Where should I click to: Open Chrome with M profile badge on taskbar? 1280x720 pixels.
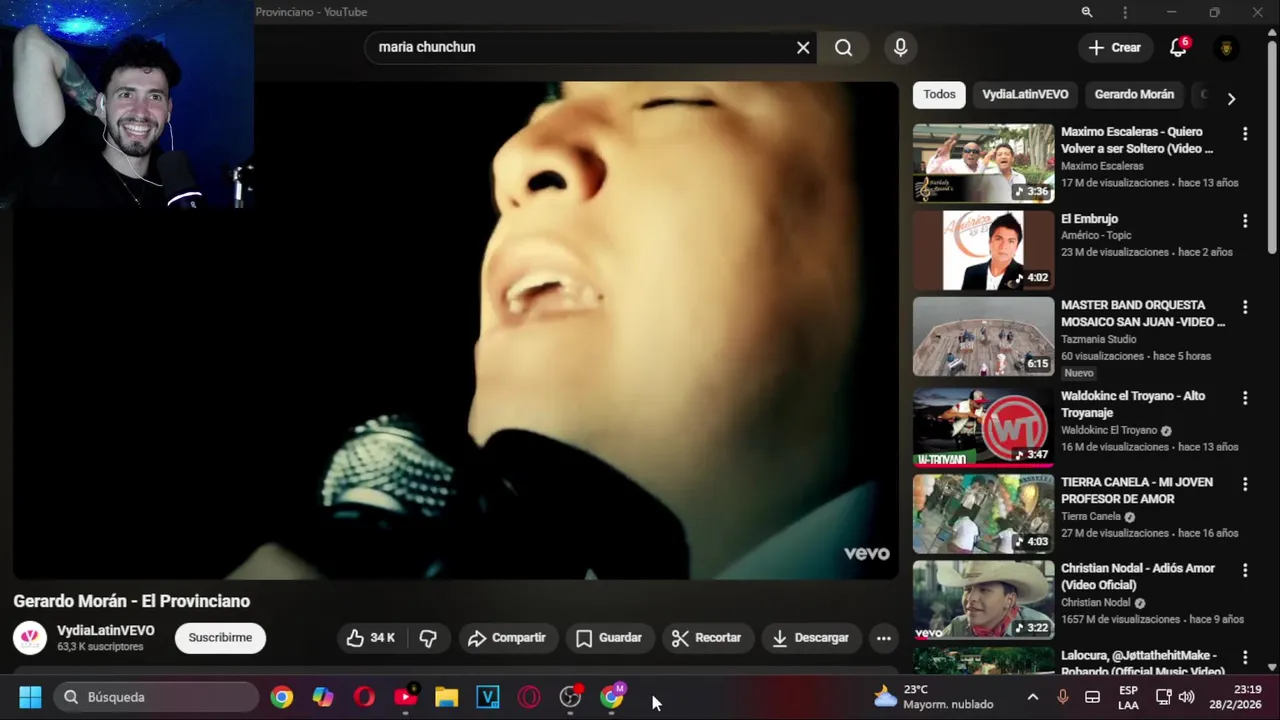[x=611, y=697]
